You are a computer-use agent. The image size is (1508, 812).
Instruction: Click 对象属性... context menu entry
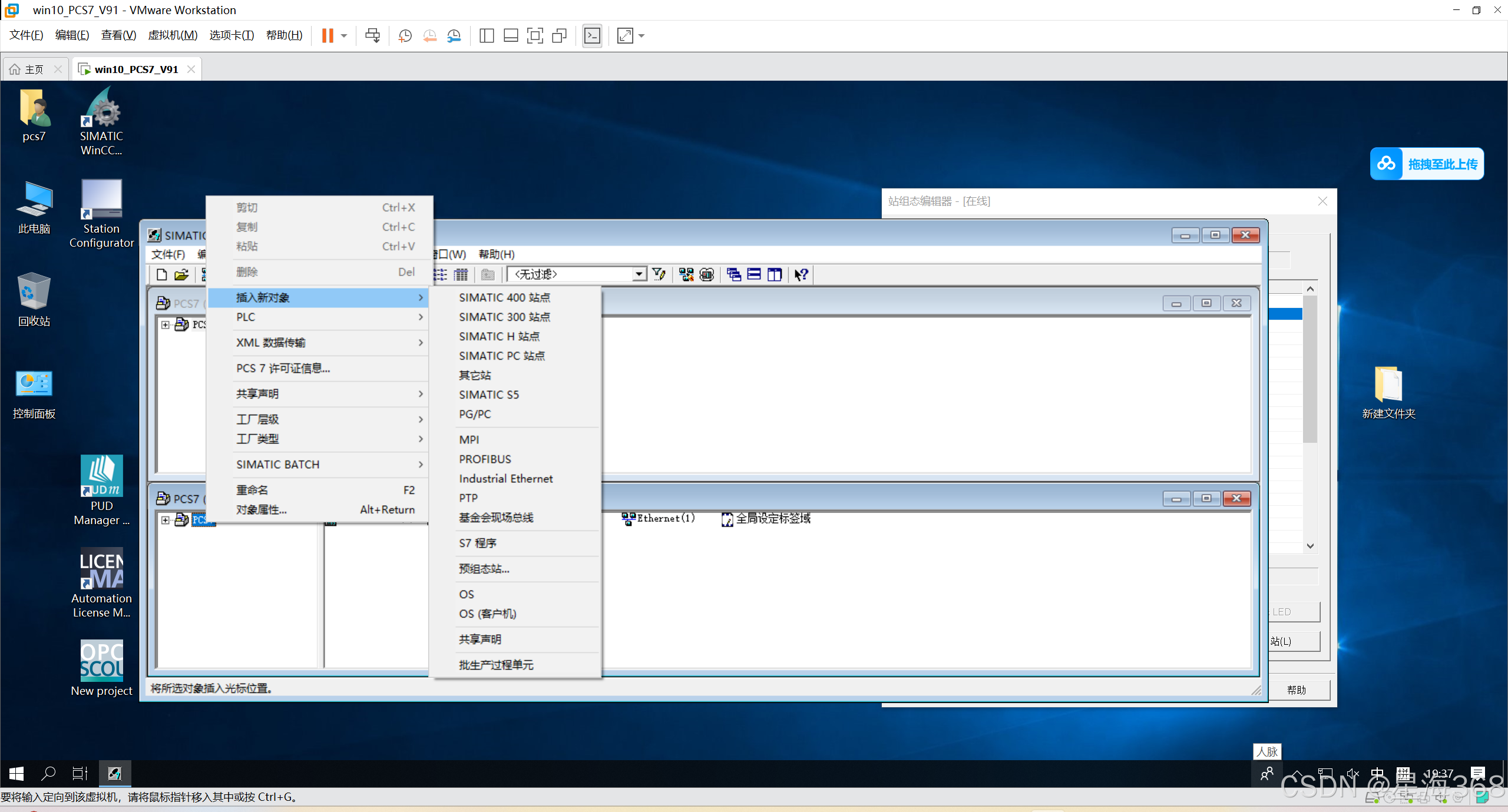[262, 510]
